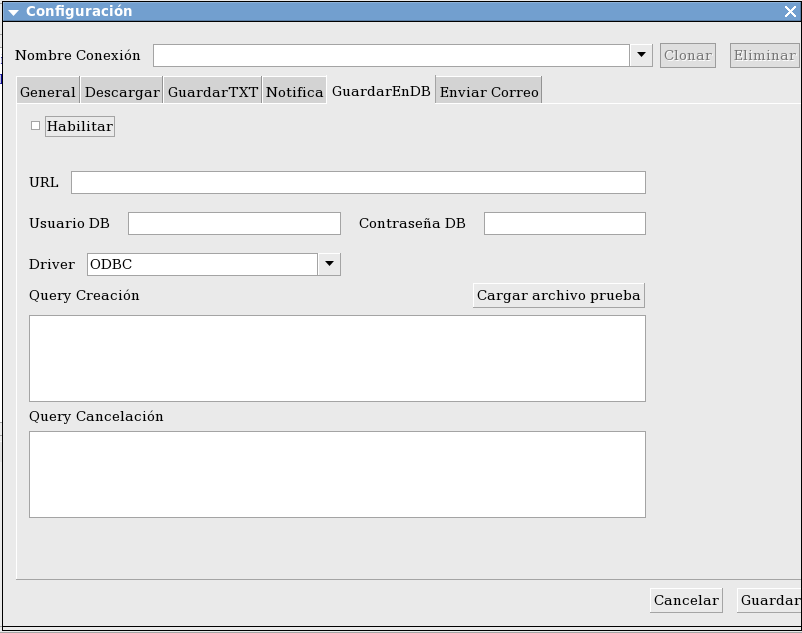The image size is (802, 633).
Task: Select the GuardarTXT tab
Action: (212, 92)
